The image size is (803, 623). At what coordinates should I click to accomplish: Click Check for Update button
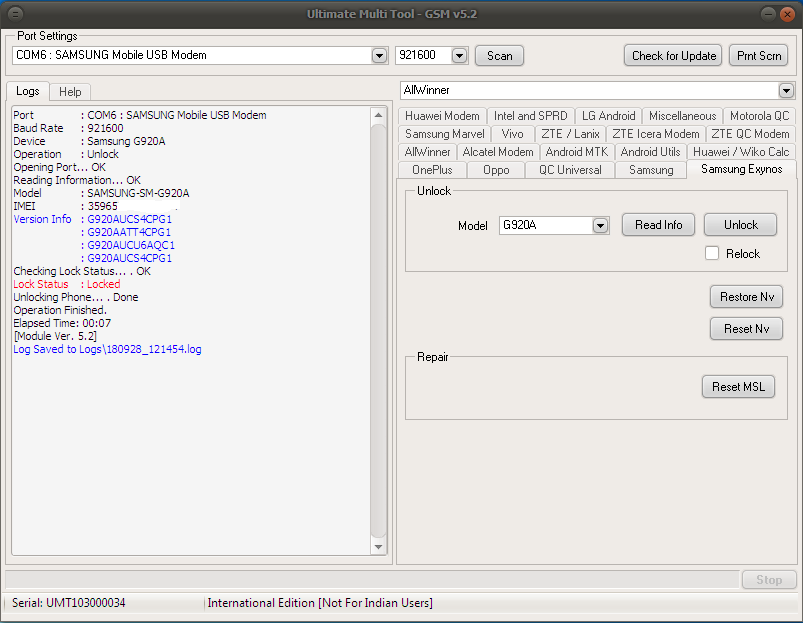673,56
